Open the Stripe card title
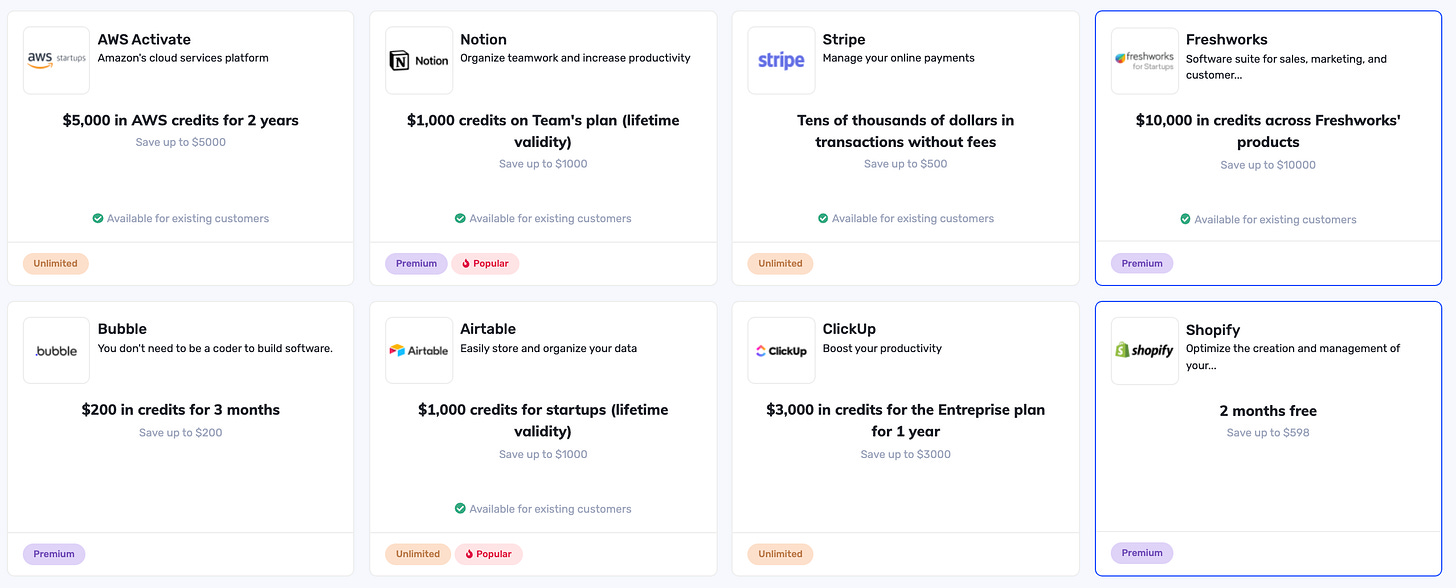The height and width of the screenshot is (588, 1456). pyautogui.click(x=844, y=39)
